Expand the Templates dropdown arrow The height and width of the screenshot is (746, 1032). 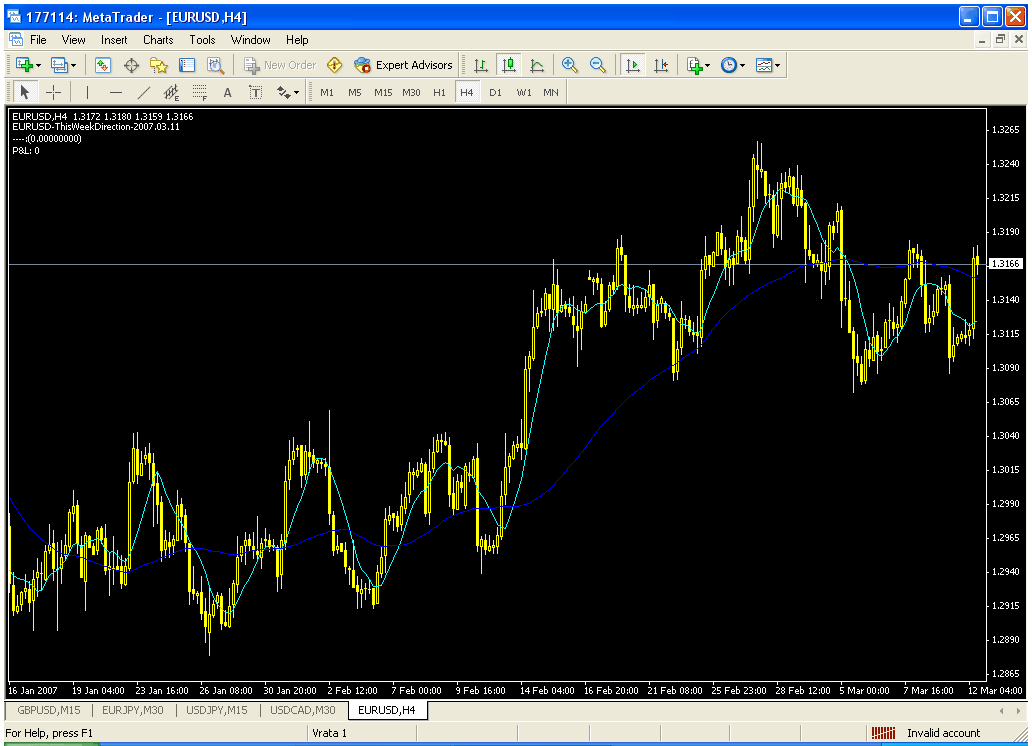[777, 65]
